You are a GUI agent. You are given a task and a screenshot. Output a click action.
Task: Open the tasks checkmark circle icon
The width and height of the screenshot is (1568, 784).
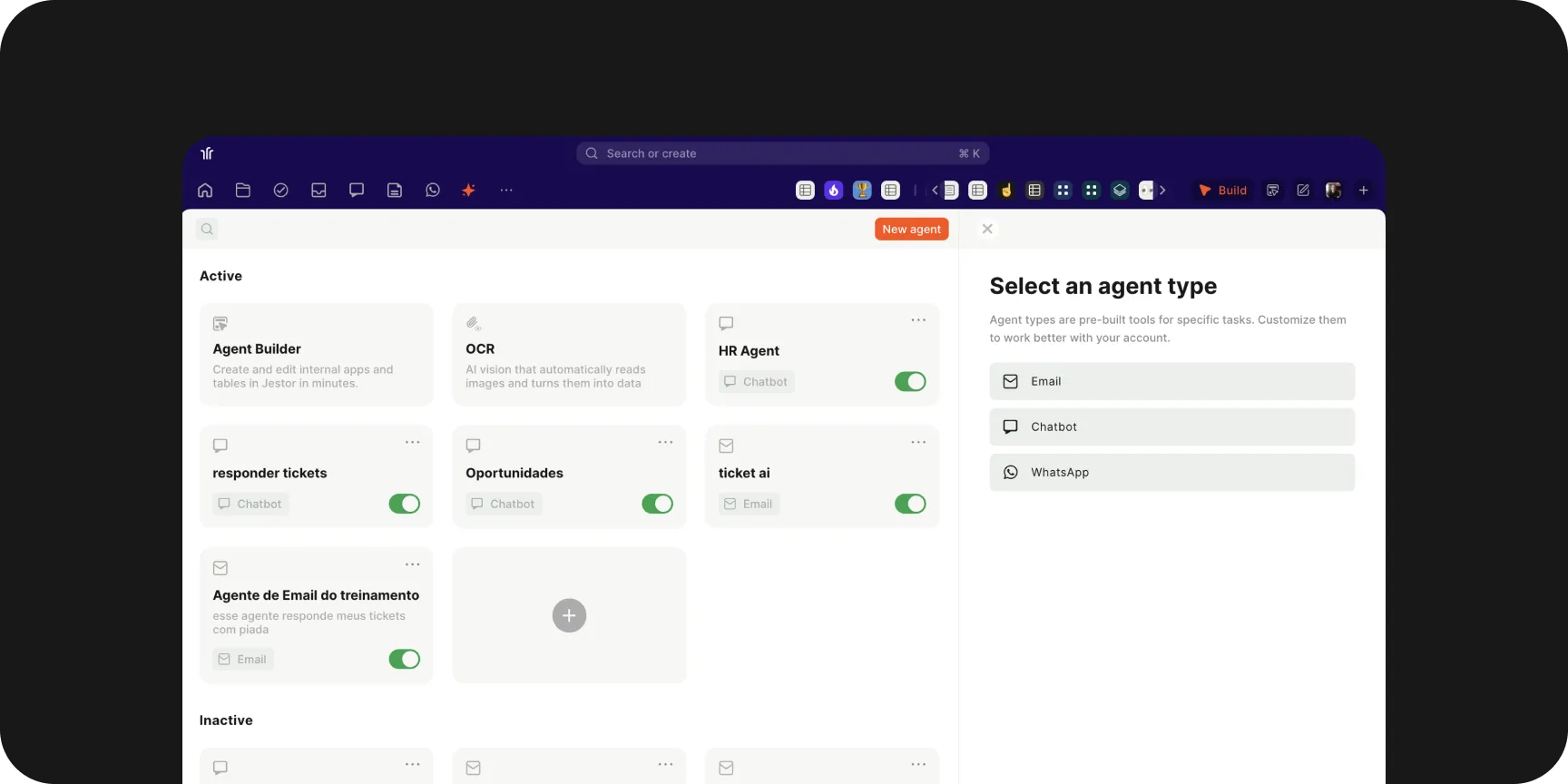281,190
